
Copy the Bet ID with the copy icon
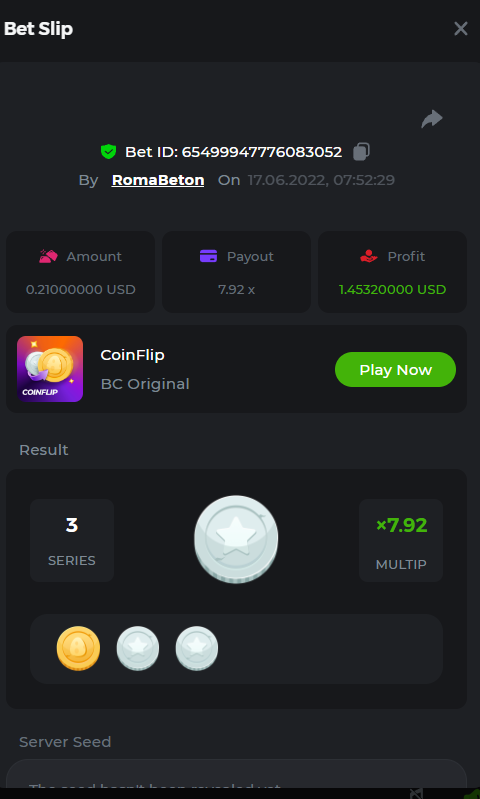tap(361, 151)
